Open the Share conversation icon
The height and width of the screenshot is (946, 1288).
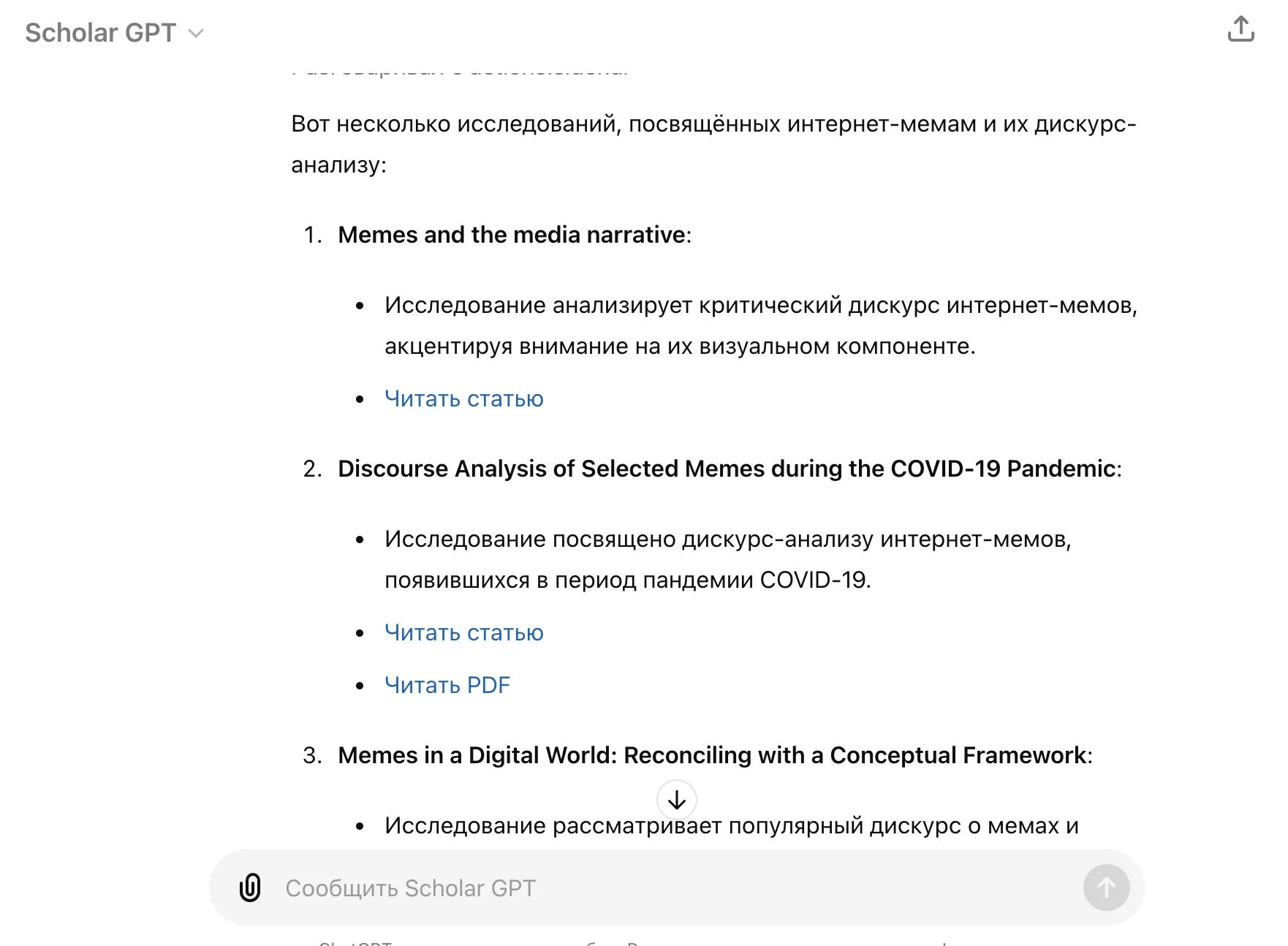pos(1240,29)
